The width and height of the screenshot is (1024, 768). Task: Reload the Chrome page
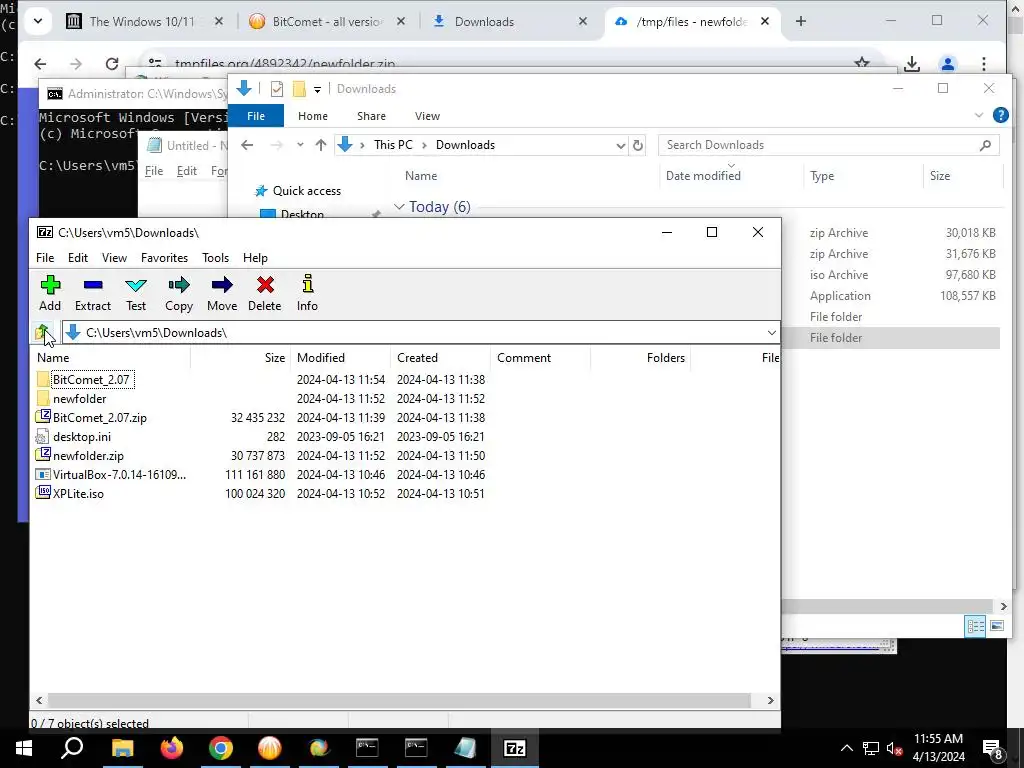pyautogui.click(x=112, y=63)
